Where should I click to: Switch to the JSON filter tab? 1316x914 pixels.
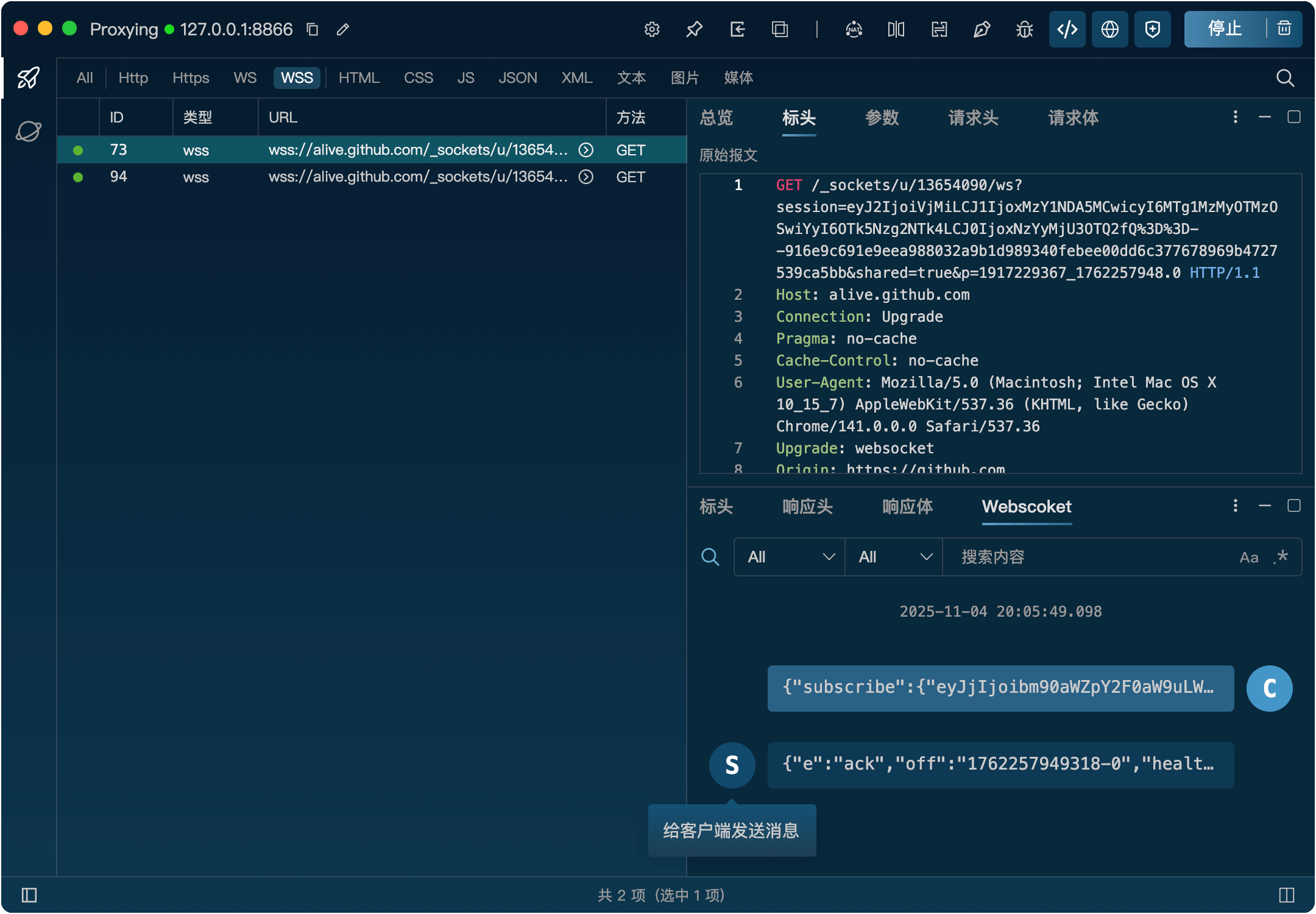click(517, 78)
